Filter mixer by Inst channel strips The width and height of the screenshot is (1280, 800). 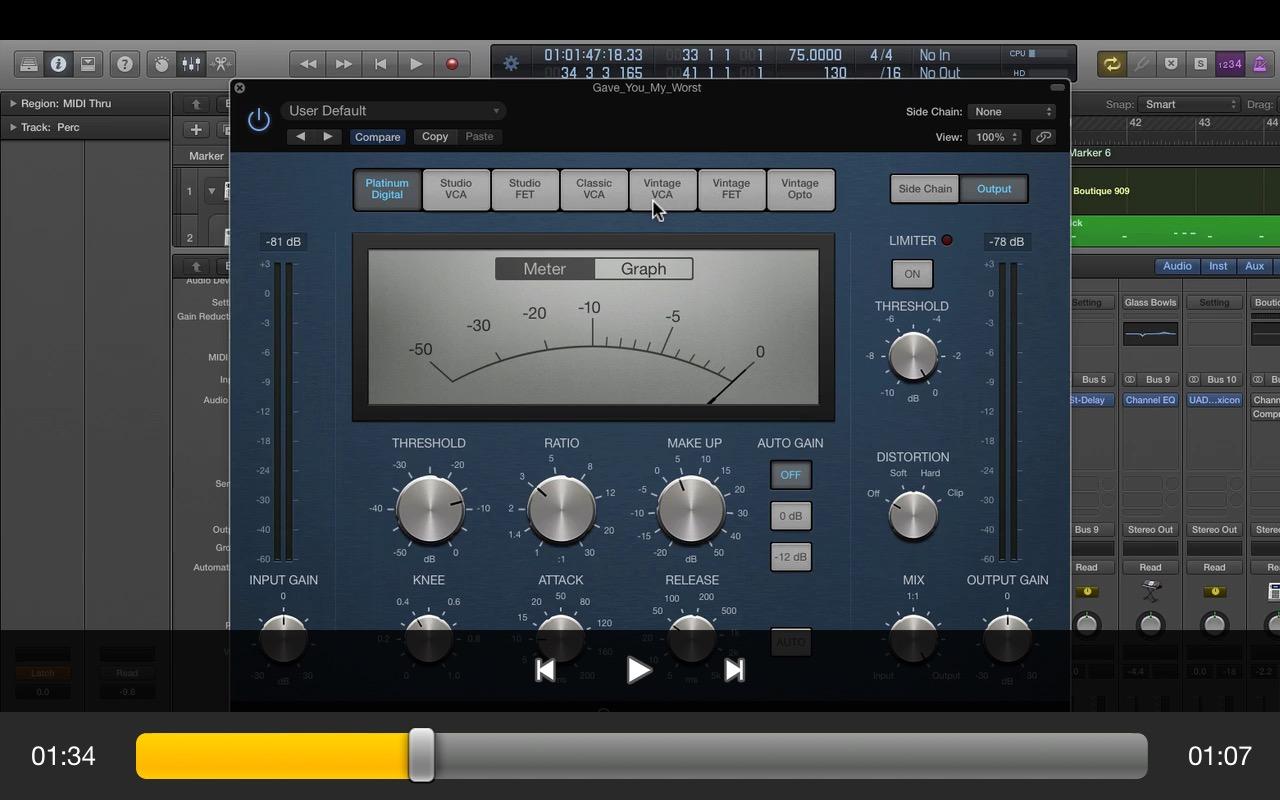(1218, 266)
